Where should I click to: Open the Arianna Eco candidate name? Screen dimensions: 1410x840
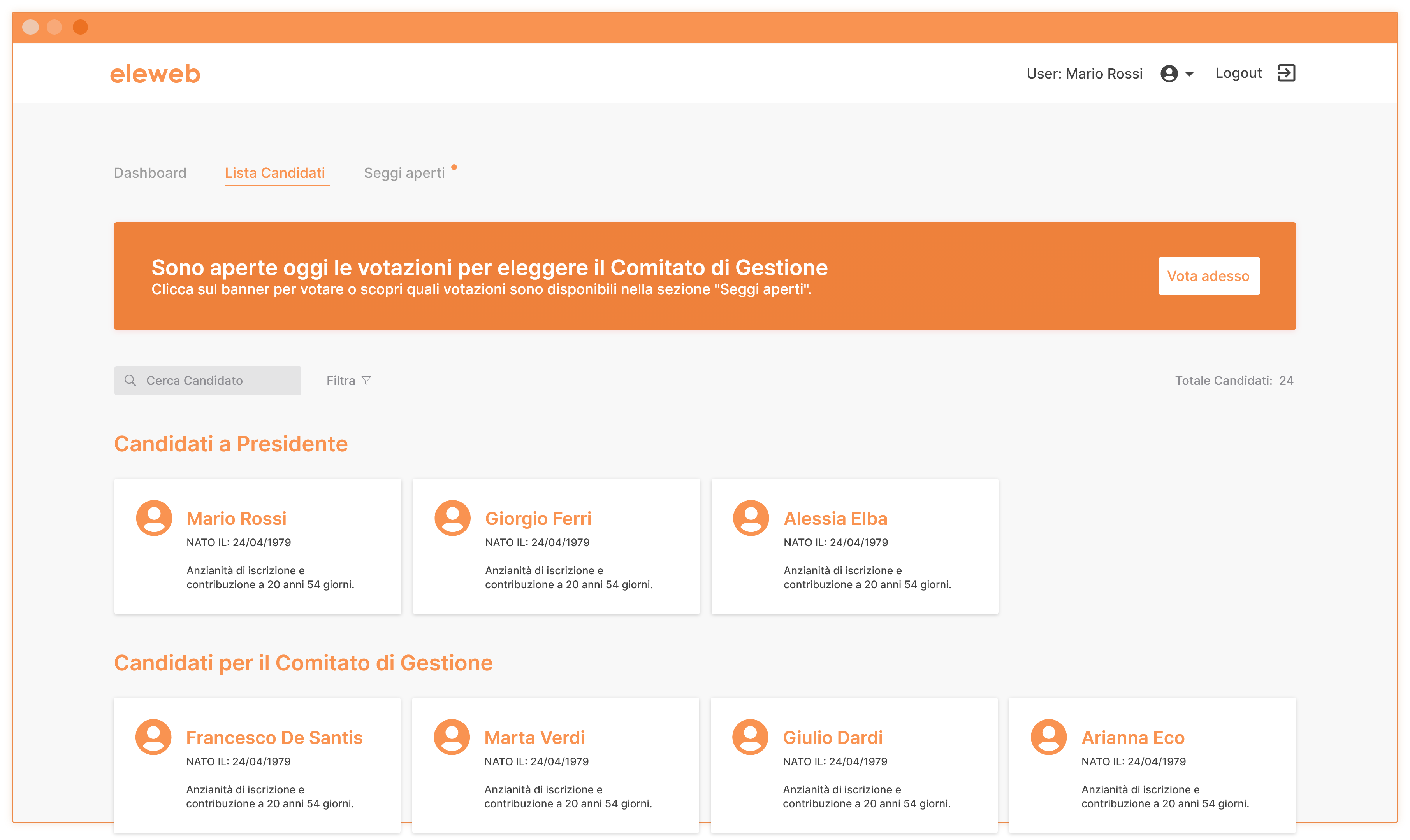pos(1132,737)
